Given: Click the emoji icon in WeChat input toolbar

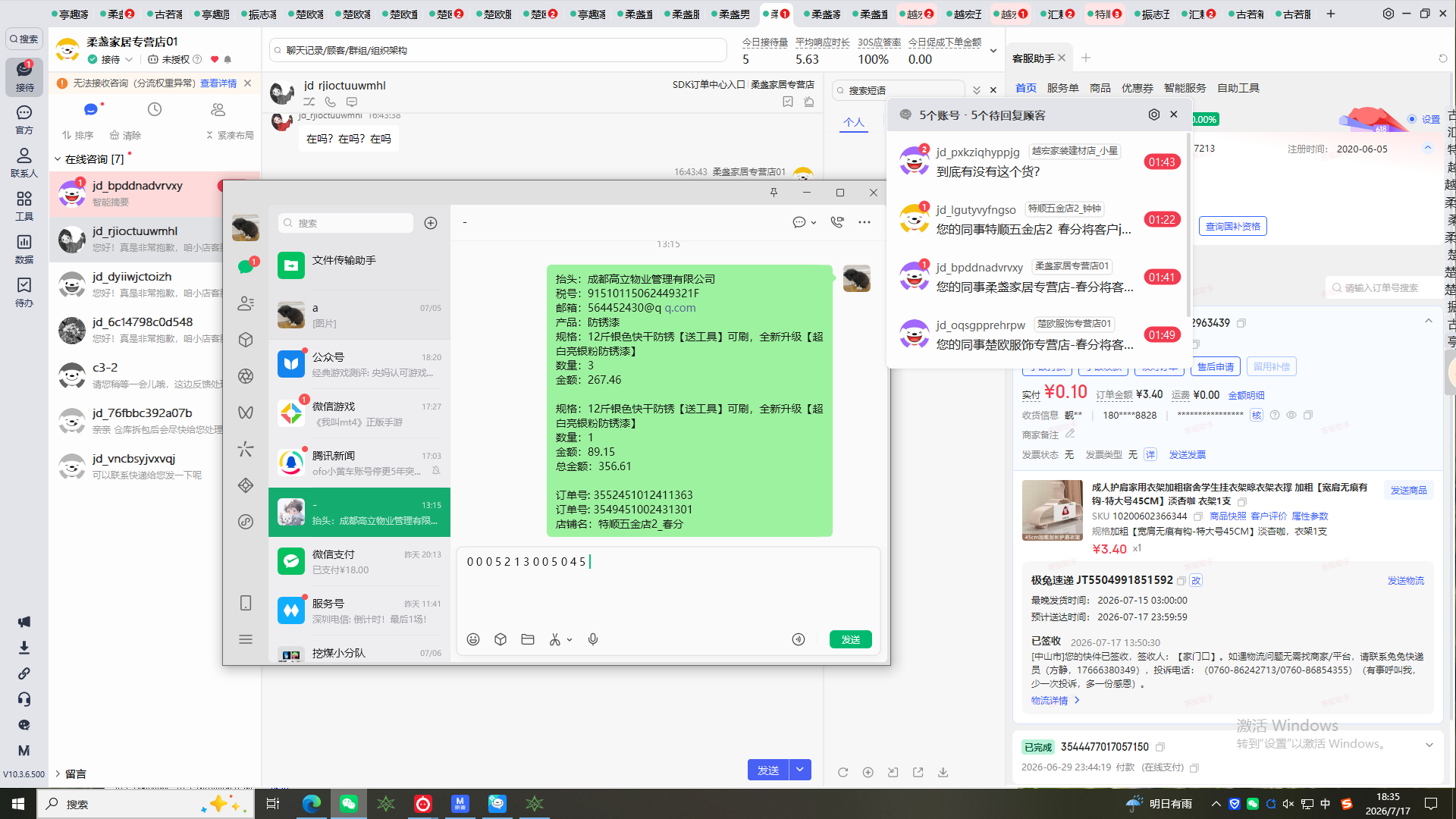Looking at the screenshot, I should pos(473,639).
